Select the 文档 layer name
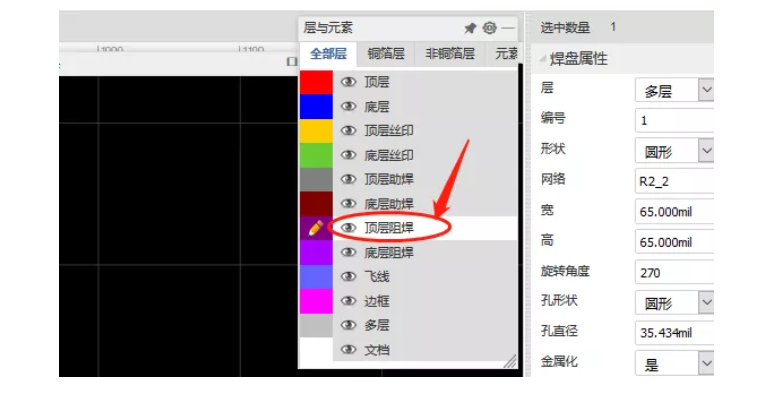 [377, 350]
